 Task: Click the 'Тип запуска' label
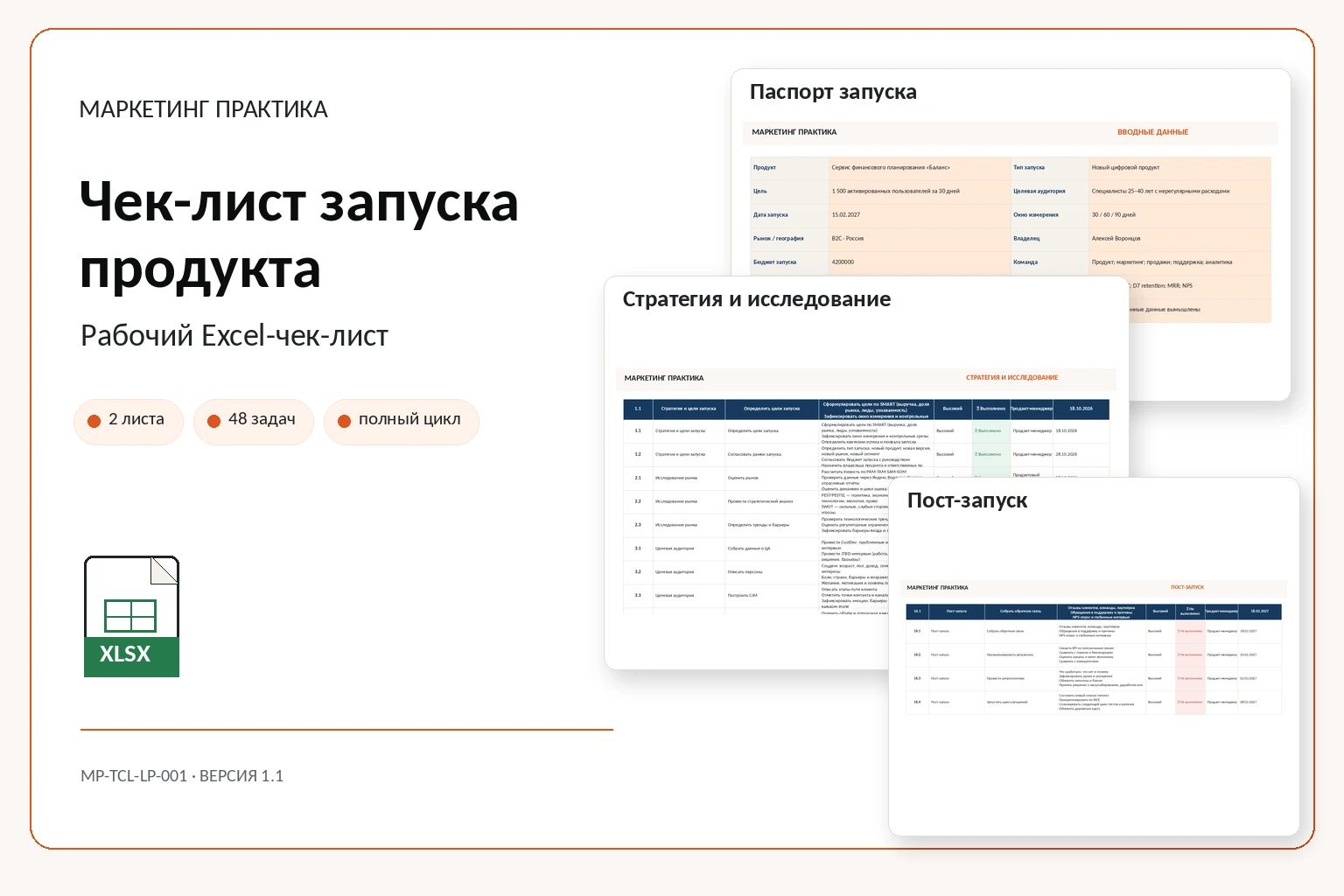(1029, 167)
